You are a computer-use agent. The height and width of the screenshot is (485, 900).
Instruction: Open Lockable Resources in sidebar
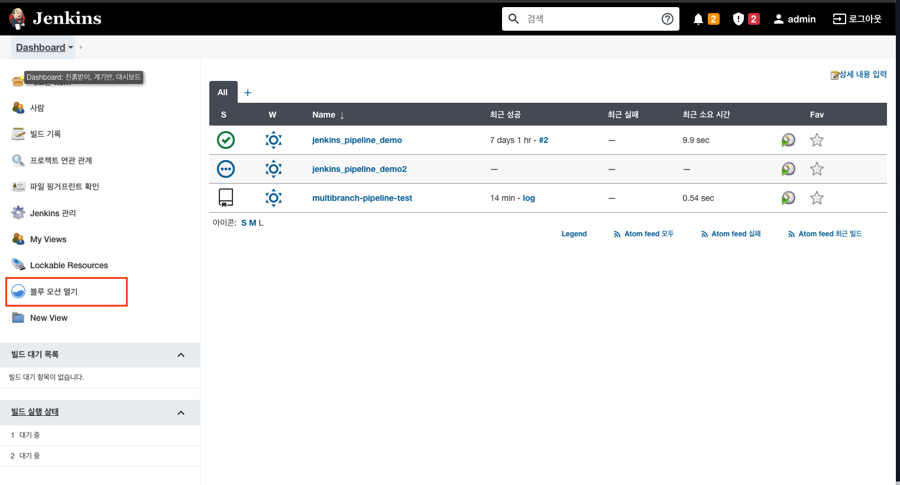(68, 265)
